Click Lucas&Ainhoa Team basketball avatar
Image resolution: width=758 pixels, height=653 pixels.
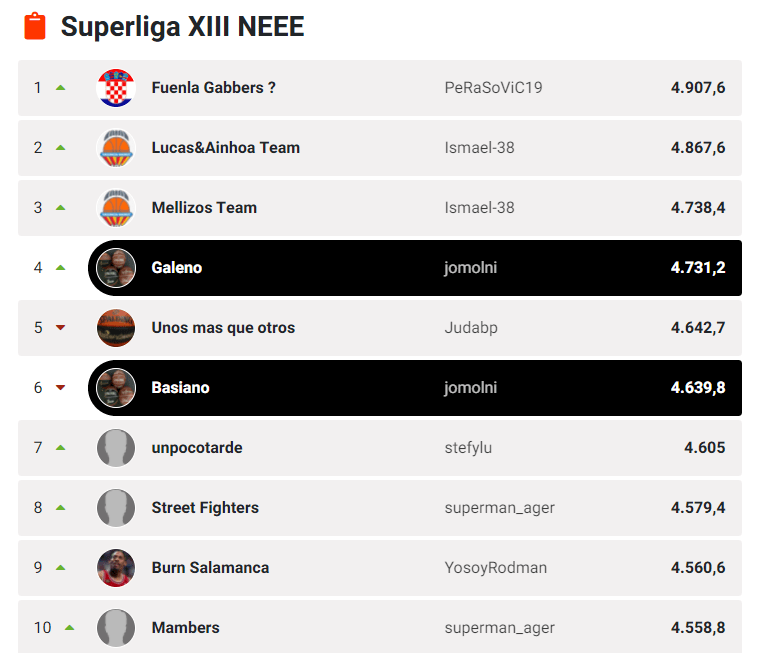pyautogui.click(x=116, y=148)
